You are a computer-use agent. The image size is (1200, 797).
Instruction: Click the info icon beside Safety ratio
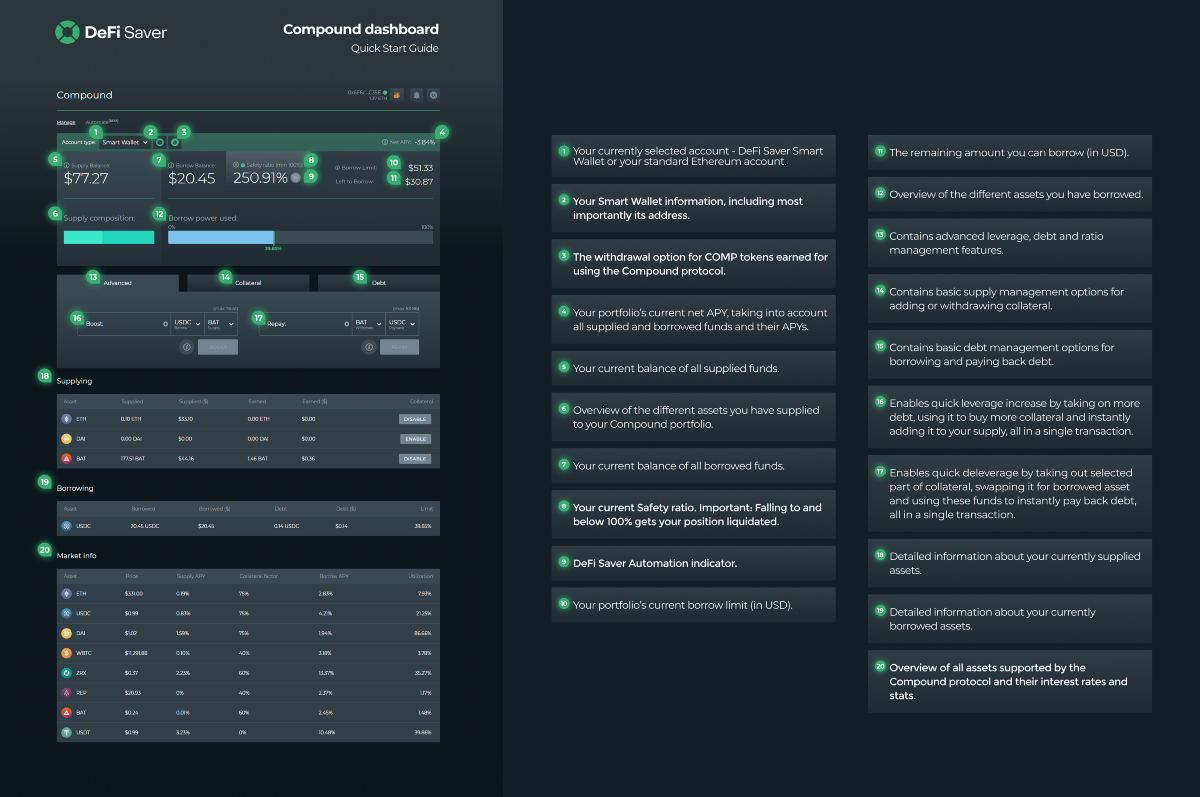236,164
